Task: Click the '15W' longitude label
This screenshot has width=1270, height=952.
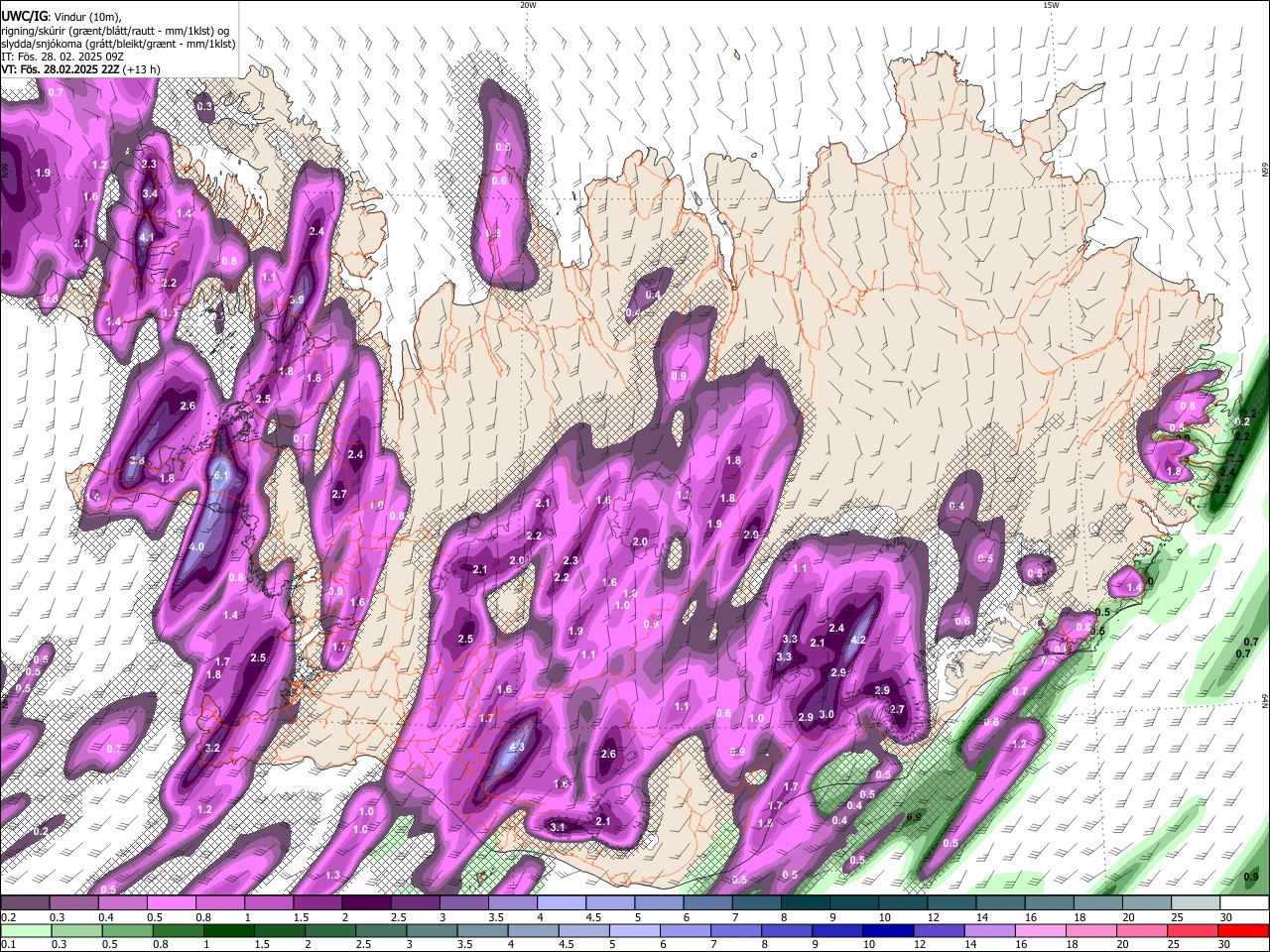Action: tap(1051, 5)
